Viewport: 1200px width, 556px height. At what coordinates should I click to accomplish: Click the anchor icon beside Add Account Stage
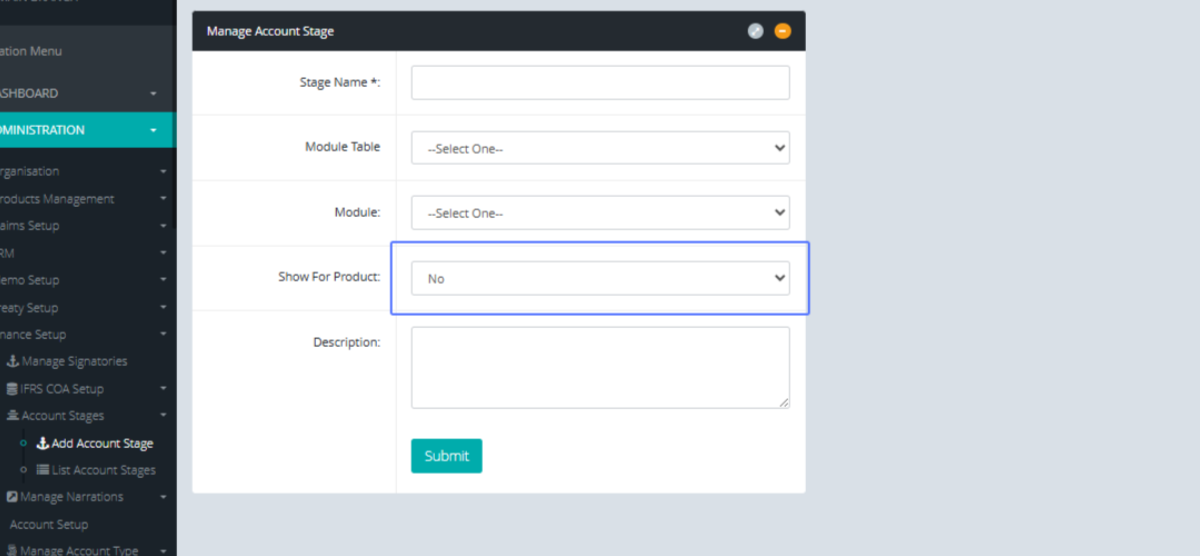click(x=42, y=443)
